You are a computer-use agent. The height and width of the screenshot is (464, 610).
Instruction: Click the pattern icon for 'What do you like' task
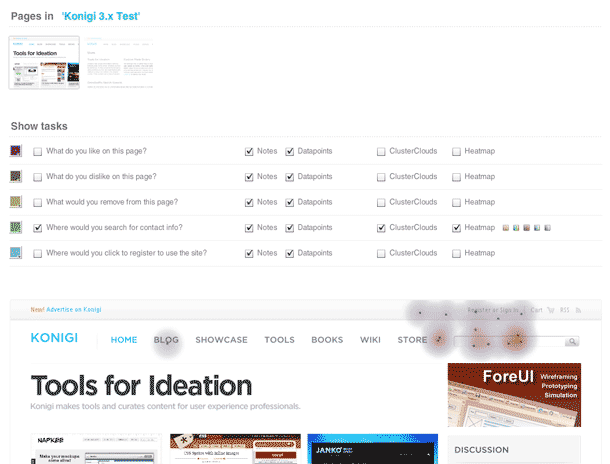click(16, 151)
